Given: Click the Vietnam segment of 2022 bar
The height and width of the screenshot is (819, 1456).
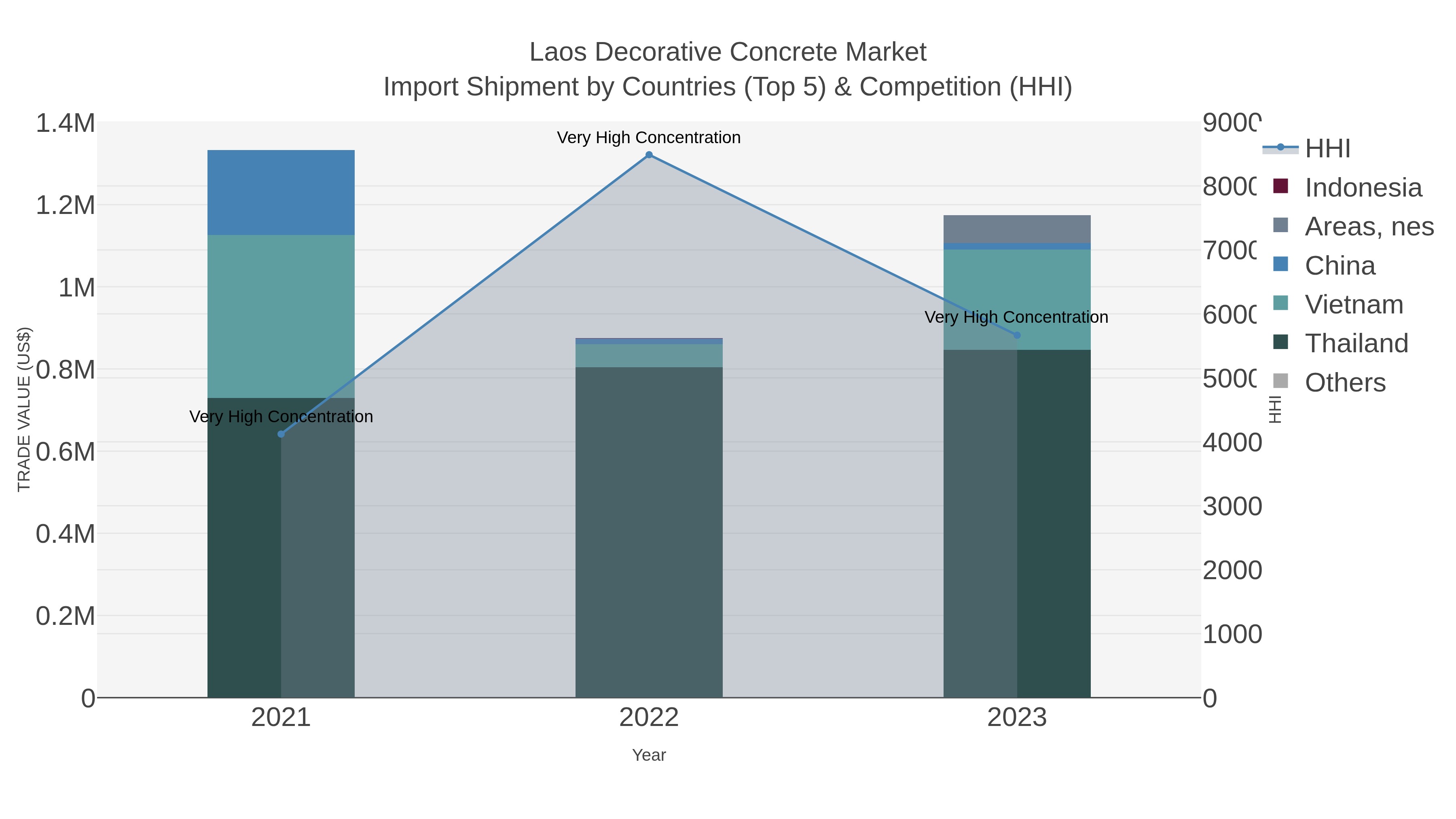Looking at the screenshot, I should point(649,356).
